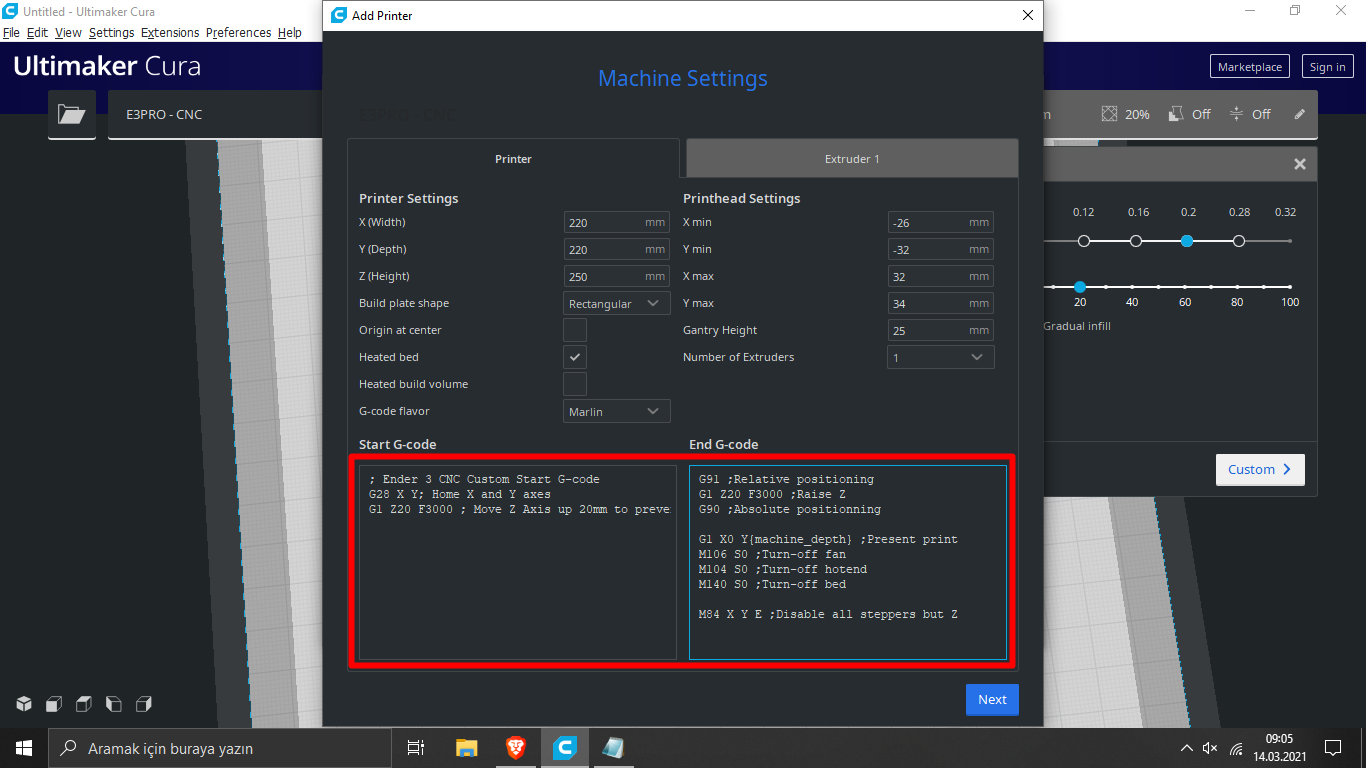1366x768 pixels.
Task: Select 0.12 layer height on slider
Action: point(1084,241)
